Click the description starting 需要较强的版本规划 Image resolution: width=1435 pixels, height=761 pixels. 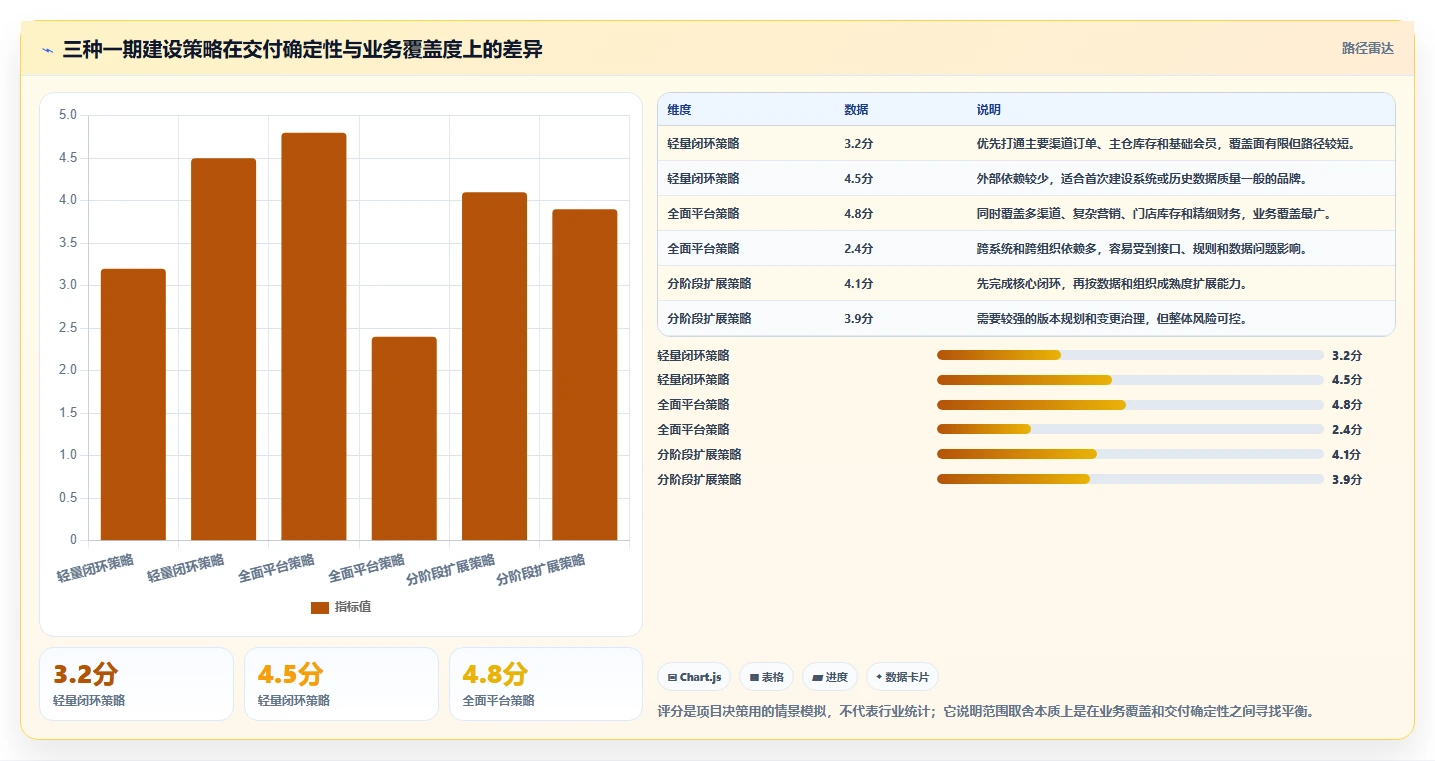tap(1111, 319)
